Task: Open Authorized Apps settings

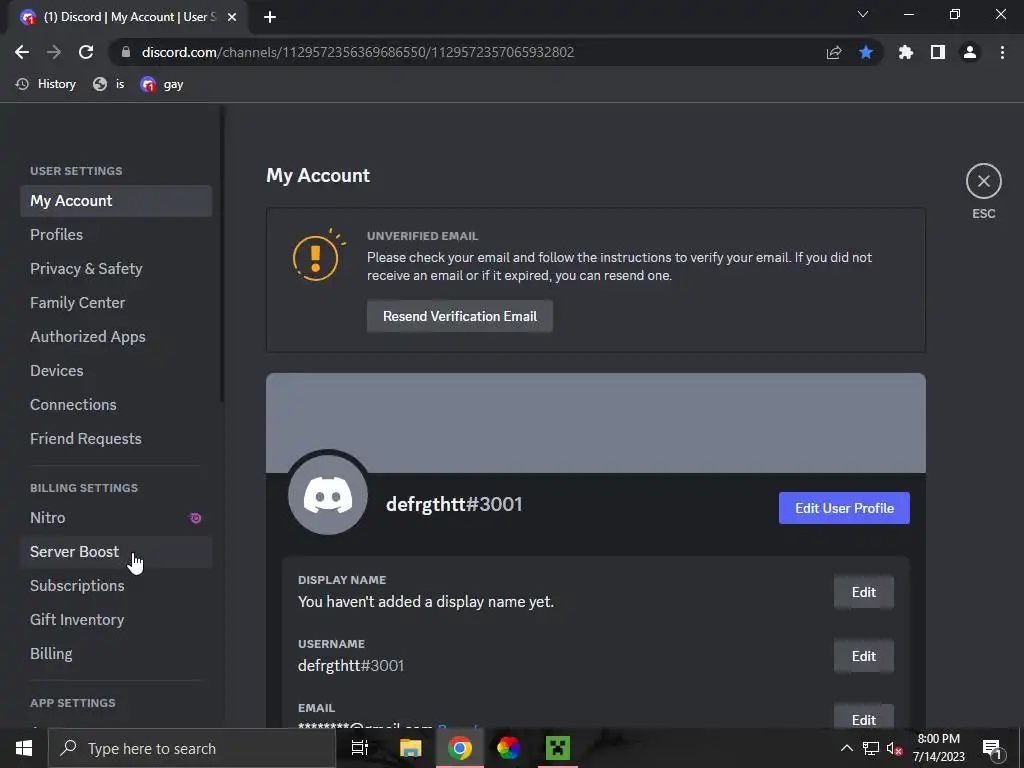Action: click(116, 336)
